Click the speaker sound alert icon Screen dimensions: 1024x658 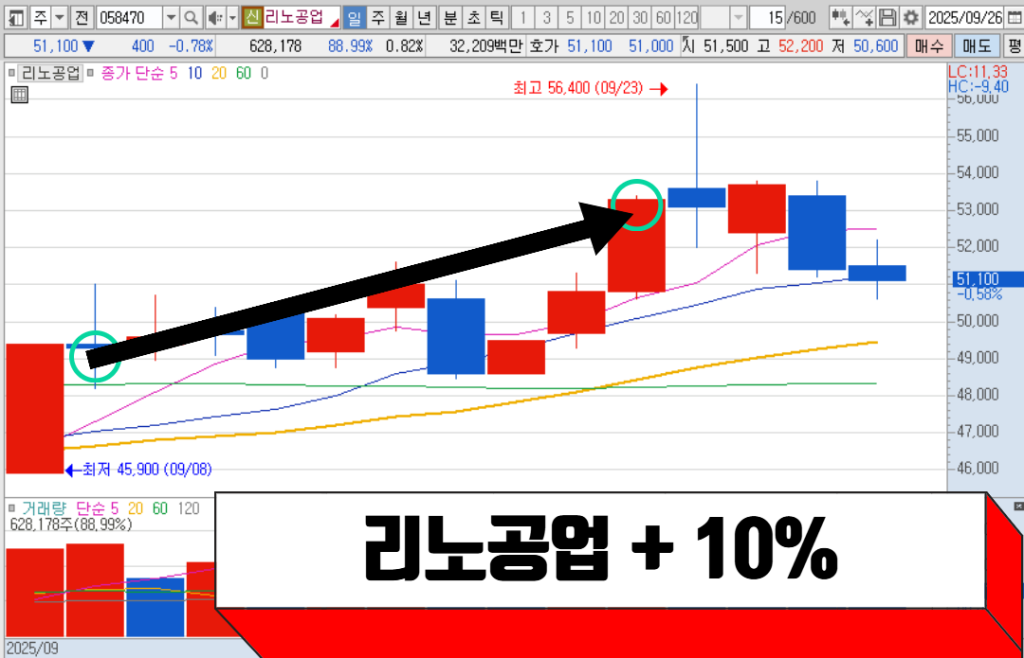(x=214, y=18)
